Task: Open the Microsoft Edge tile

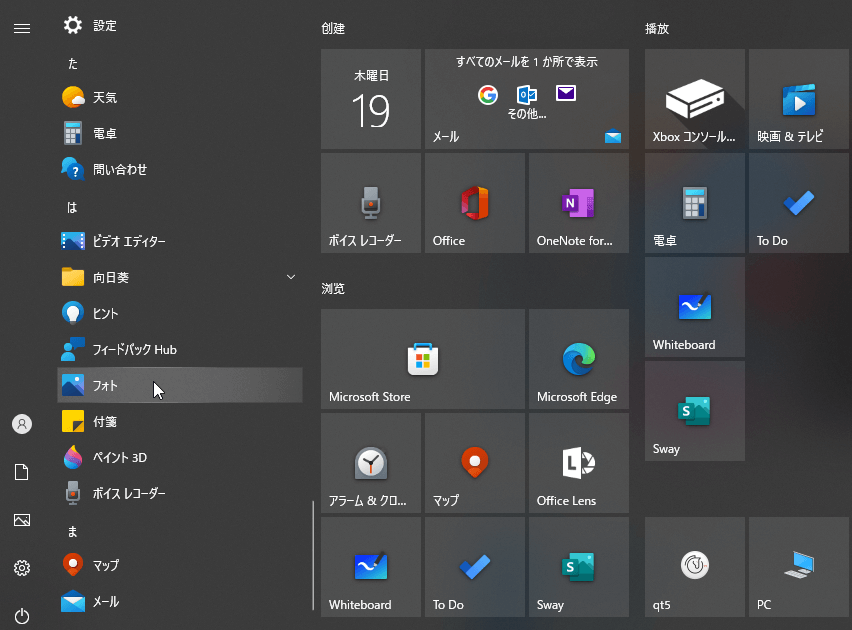Action: pos(578,358)
